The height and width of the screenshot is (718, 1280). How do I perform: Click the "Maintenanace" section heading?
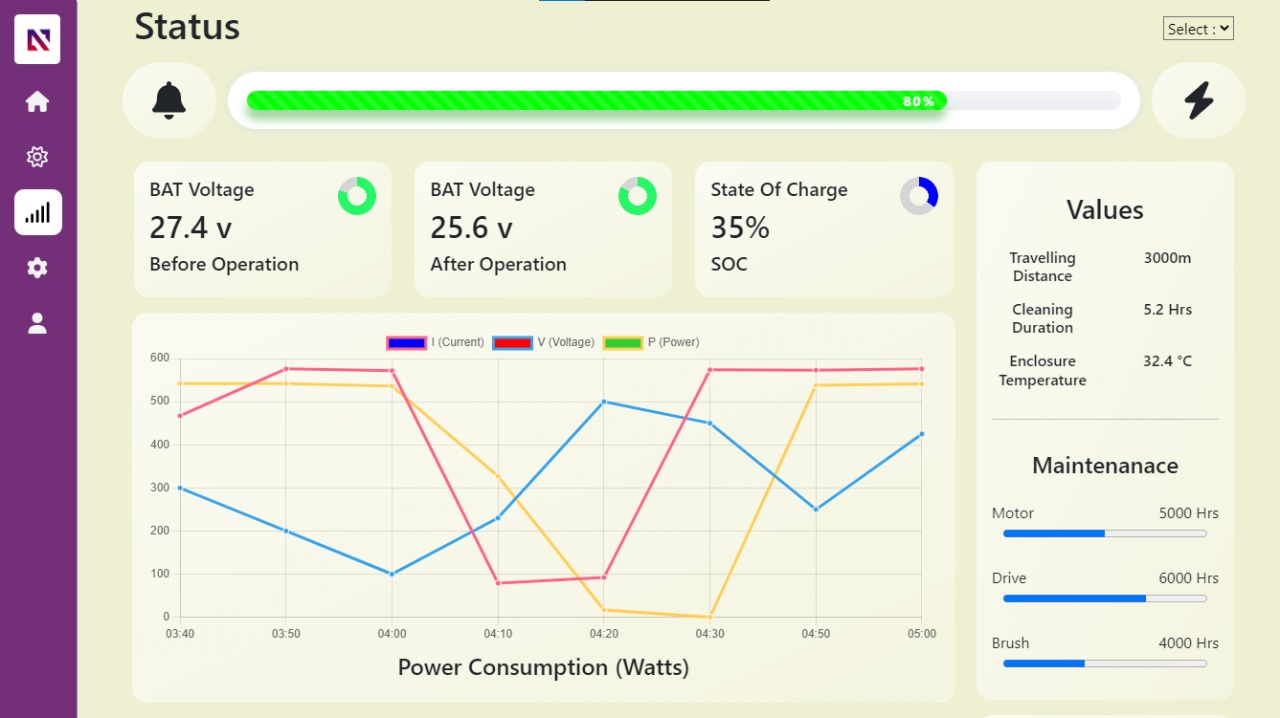tap(1105, 465)
